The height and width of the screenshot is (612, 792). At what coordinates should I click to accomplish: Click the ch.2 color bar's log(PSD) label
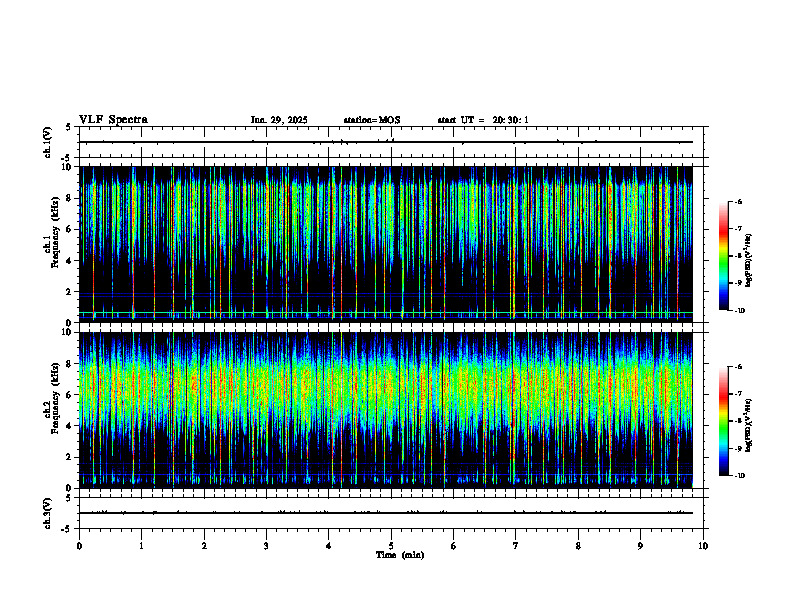click(748, 425)
